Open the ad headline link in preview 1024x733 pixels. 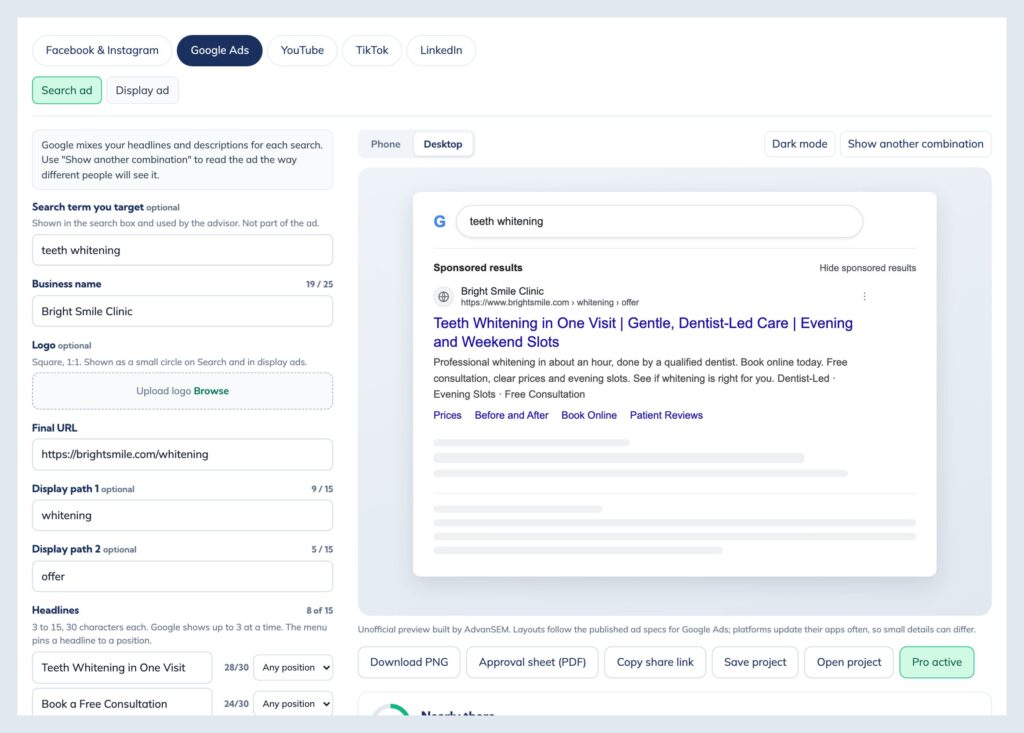(643, 333)
